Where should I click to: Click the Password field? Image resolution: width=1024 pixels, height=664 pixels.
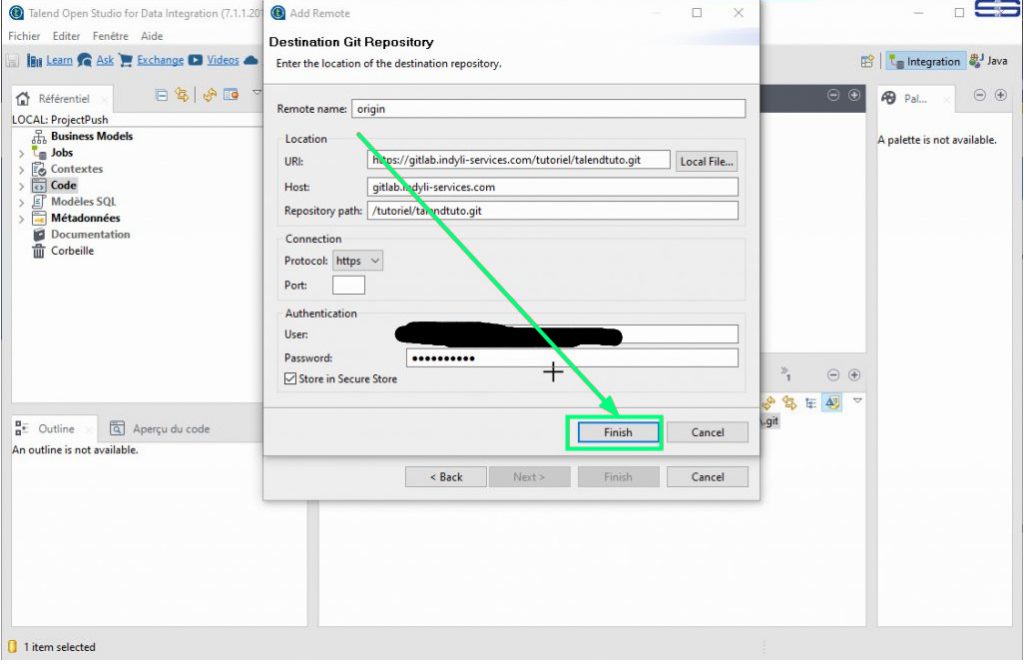[x=572, y=358]
